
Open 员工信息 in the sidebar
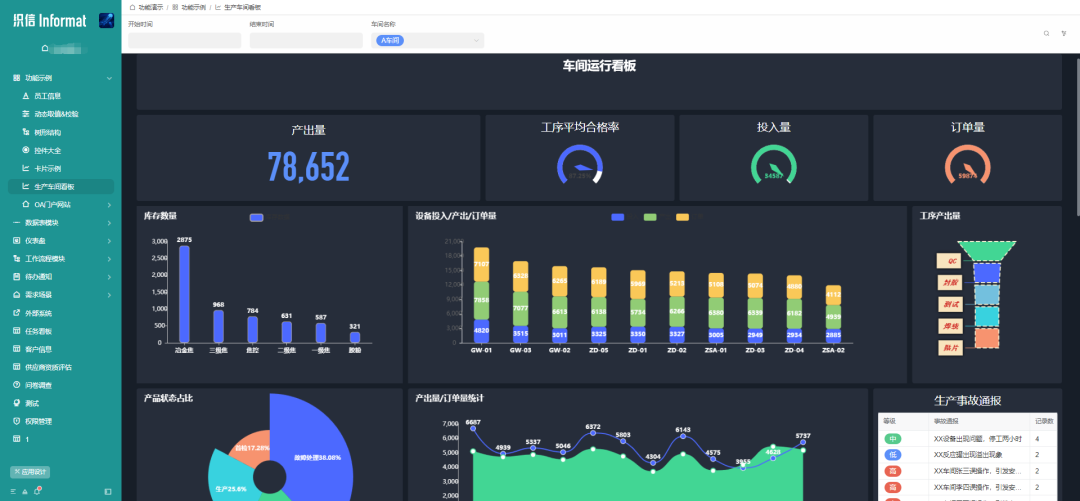(48, 96)
